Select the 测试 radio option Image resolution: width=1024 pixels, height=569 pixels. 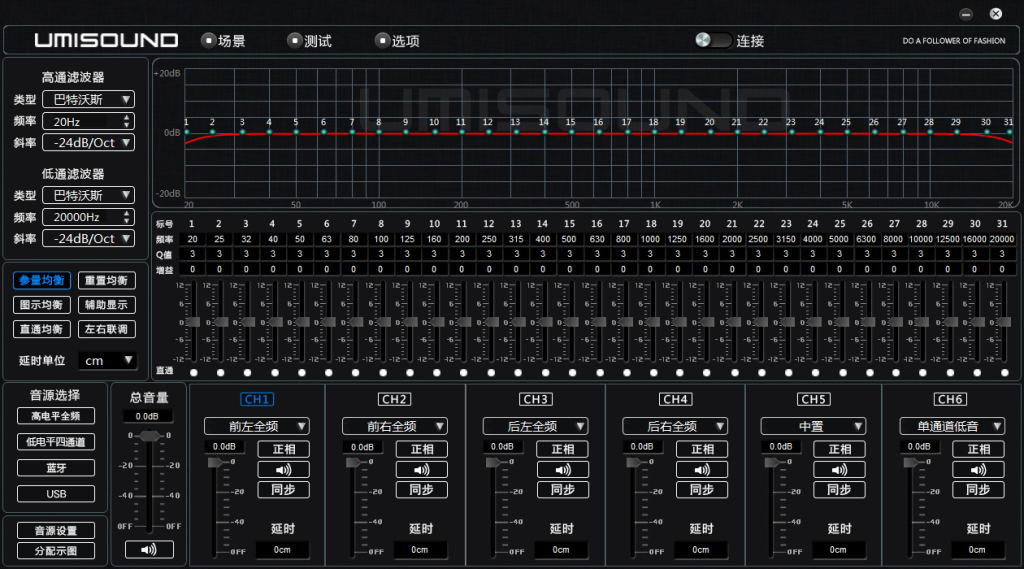click(x=295, y=41)
